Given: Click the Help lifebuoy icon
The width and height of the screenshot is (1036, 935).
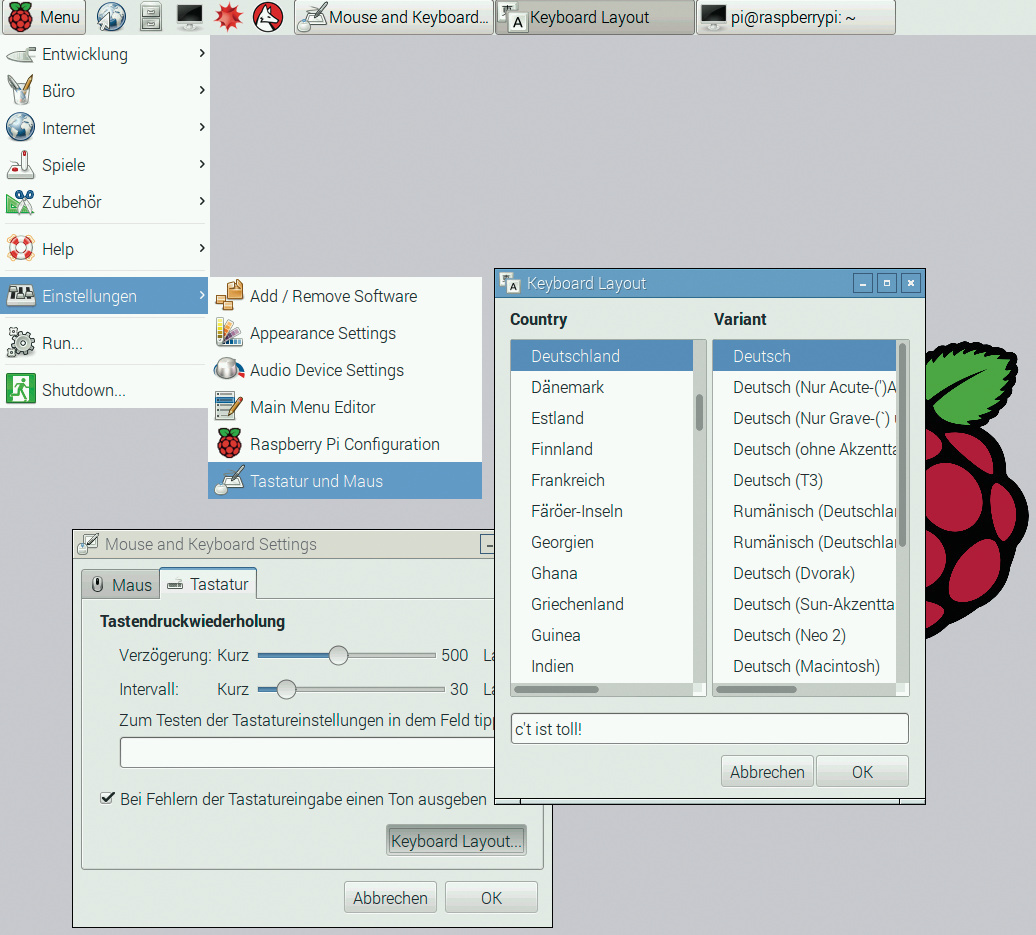Looking at the screenshot, I should 20,248.
